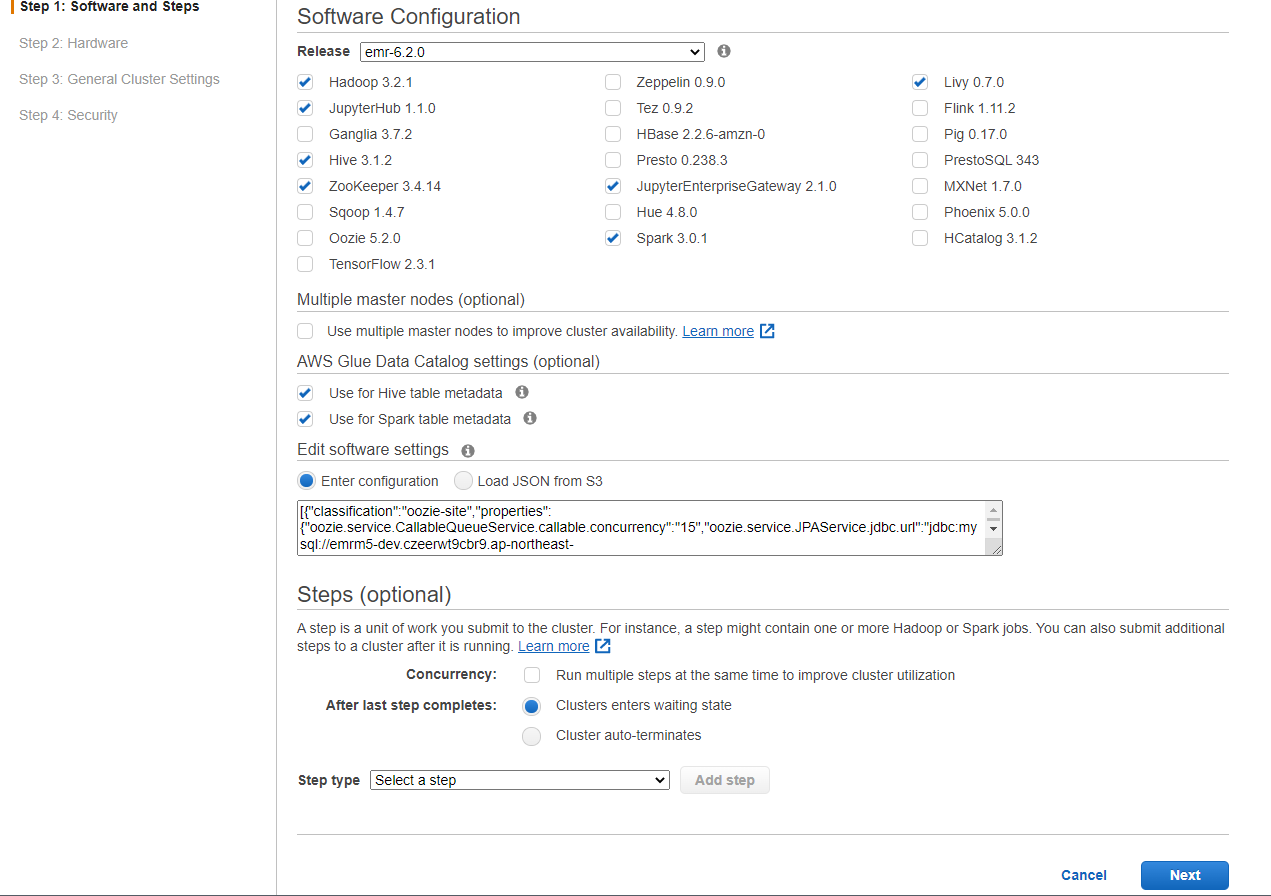
Task: Enable Sqoop 1.4.7
Action: click(x=305, y=212)
